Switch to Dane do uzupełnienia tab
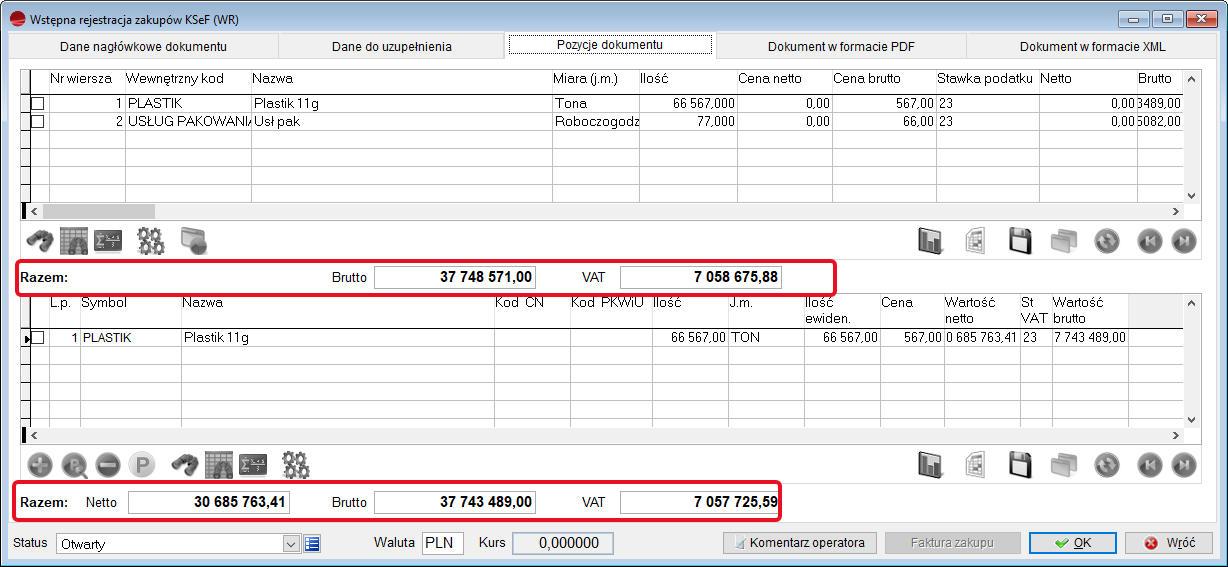The width and height of the screenshot is (1228, 567). [392, 46]
